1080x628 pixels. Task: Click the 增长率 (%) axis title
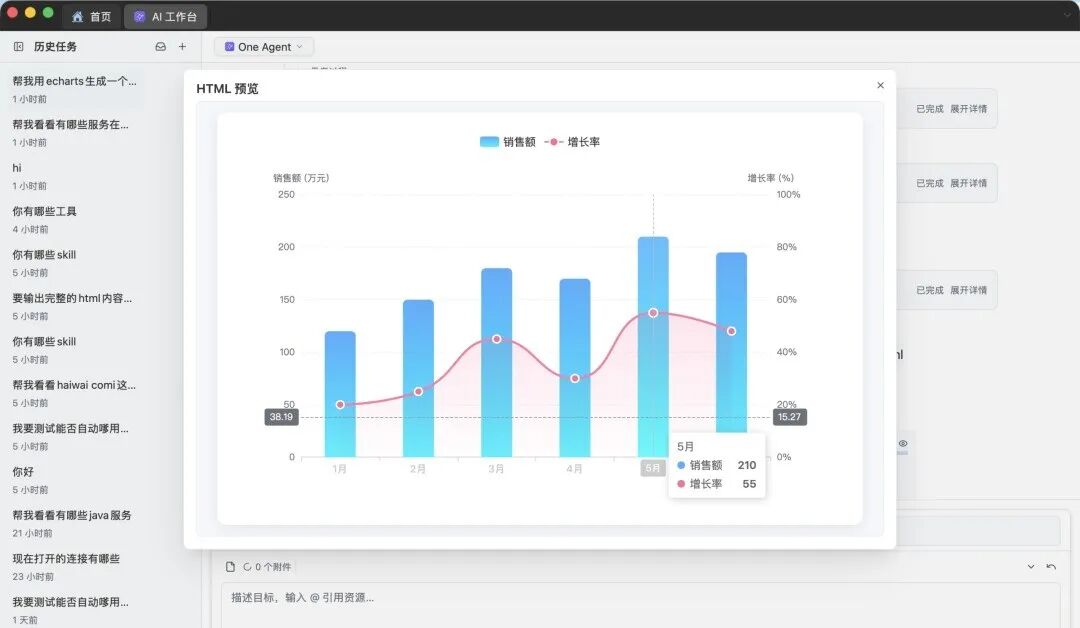coord(771,178)
